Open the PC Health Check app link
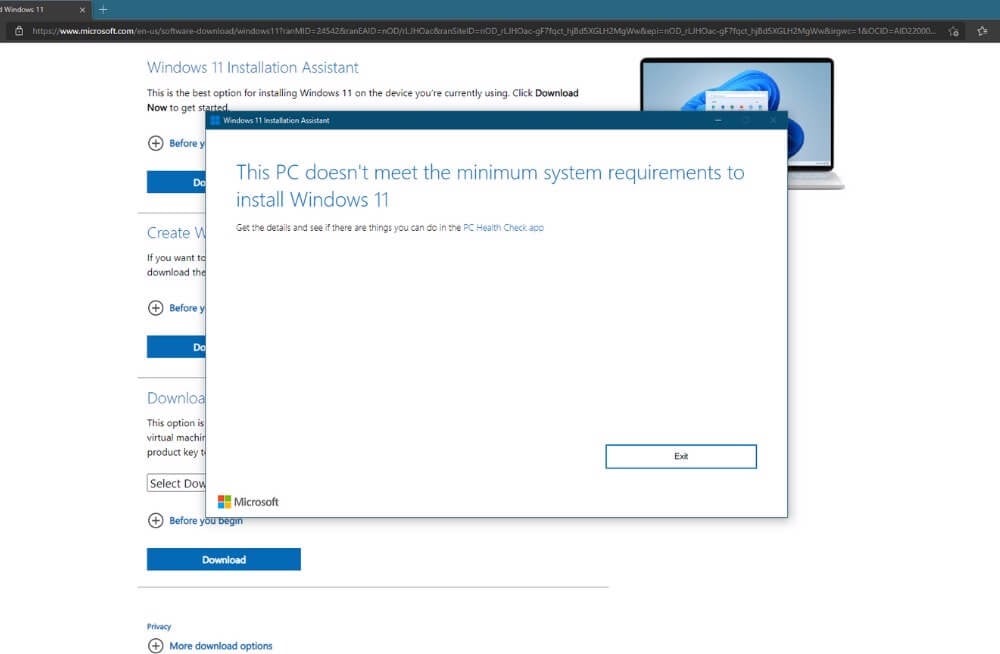Image resolution: width=1000 pixels, height=654 pixels. tap(503, 228)
